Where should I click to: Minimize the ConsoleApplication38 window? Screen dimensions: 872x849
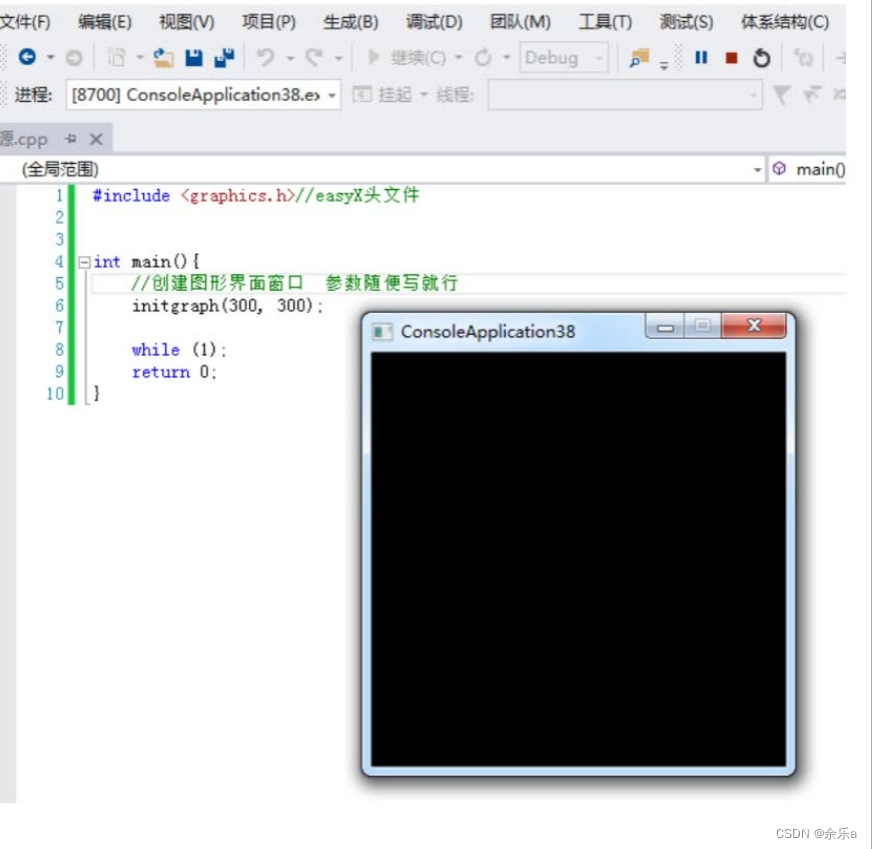[665, 326]
